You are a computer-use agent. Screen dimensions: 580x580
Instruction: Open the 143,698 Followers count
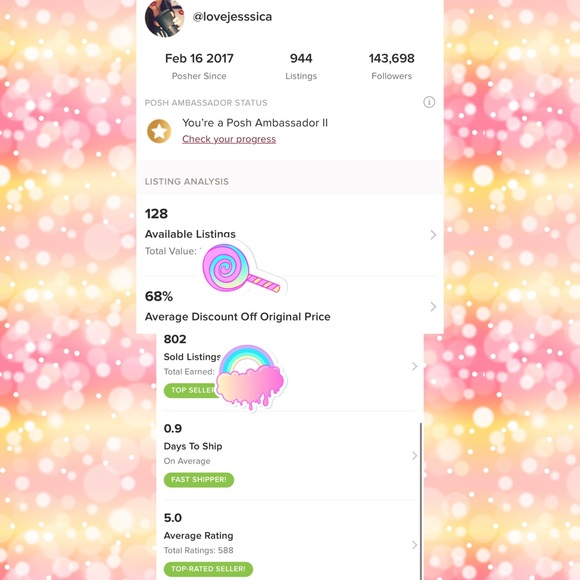point(392,67)
